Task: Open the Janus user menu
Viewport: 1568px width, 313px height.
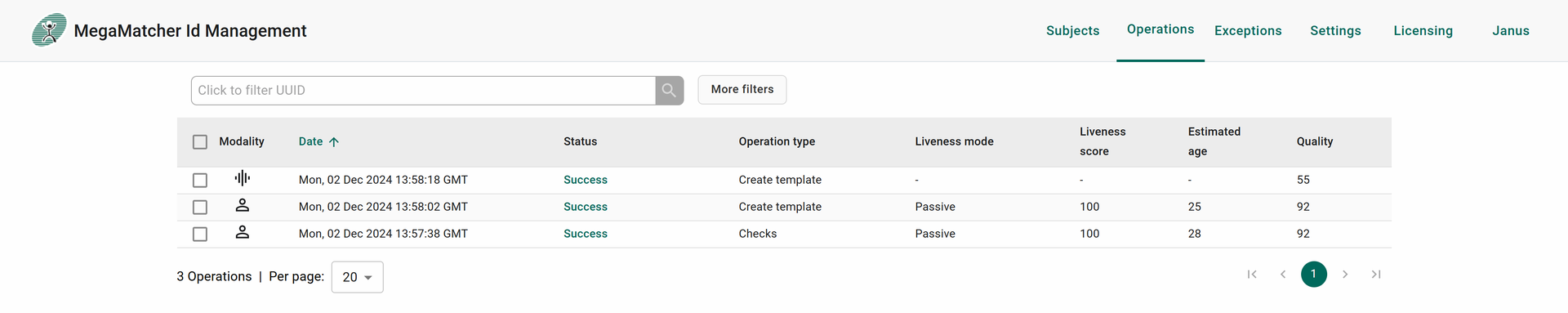Action: (1511, 30)
